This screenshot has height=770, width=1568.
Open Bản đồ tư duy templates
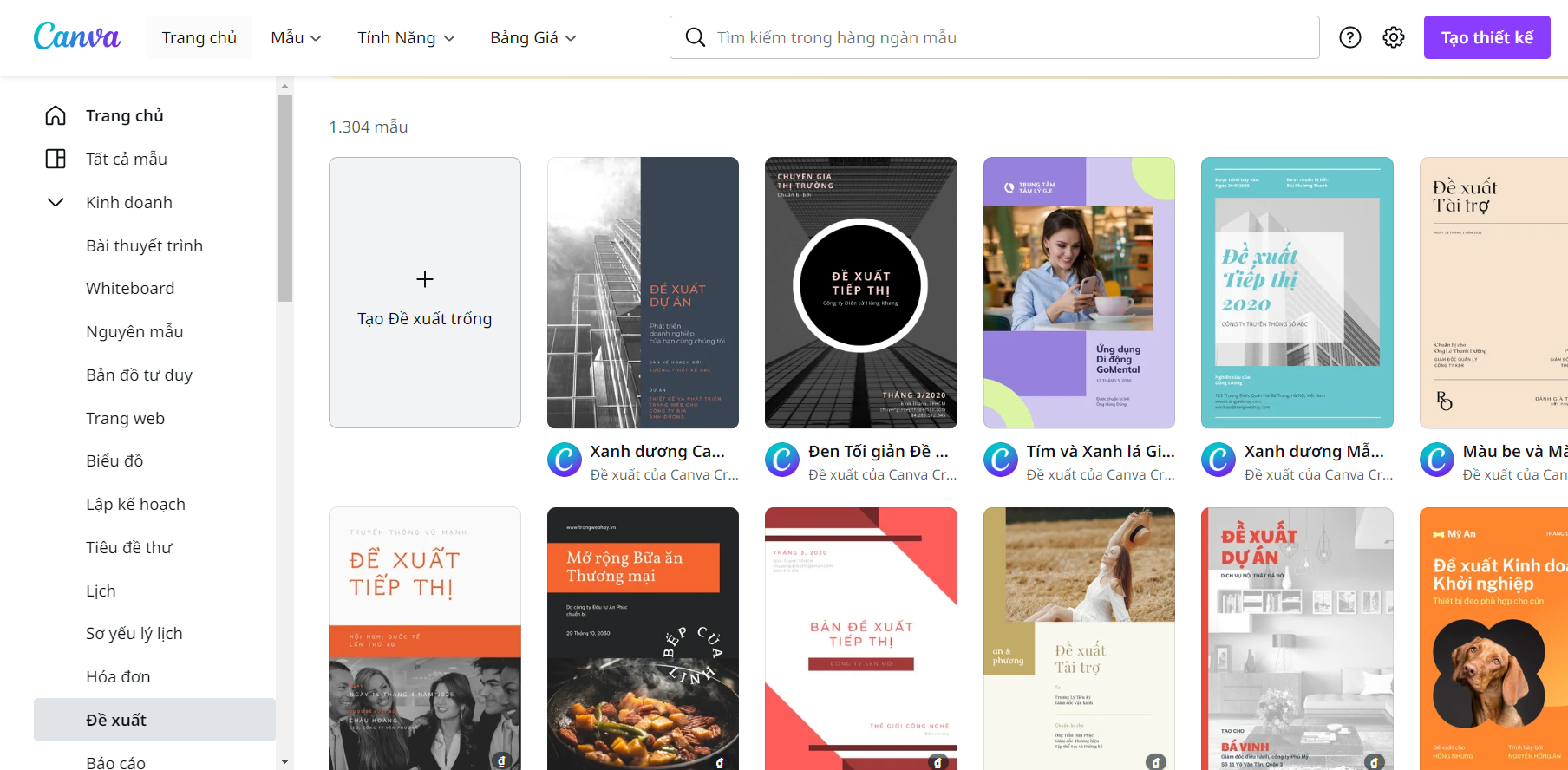point(139,375)
